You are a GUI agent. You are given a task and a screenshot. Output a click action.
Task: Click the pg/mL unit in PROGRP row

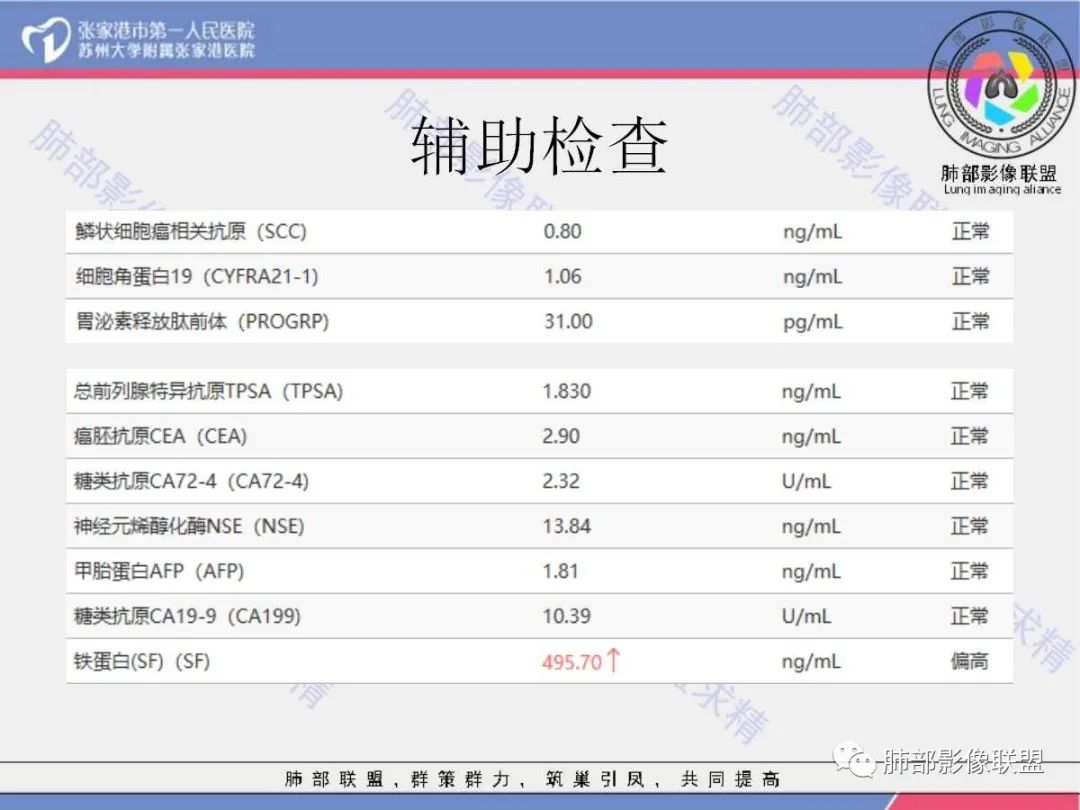tap(812, 322)
